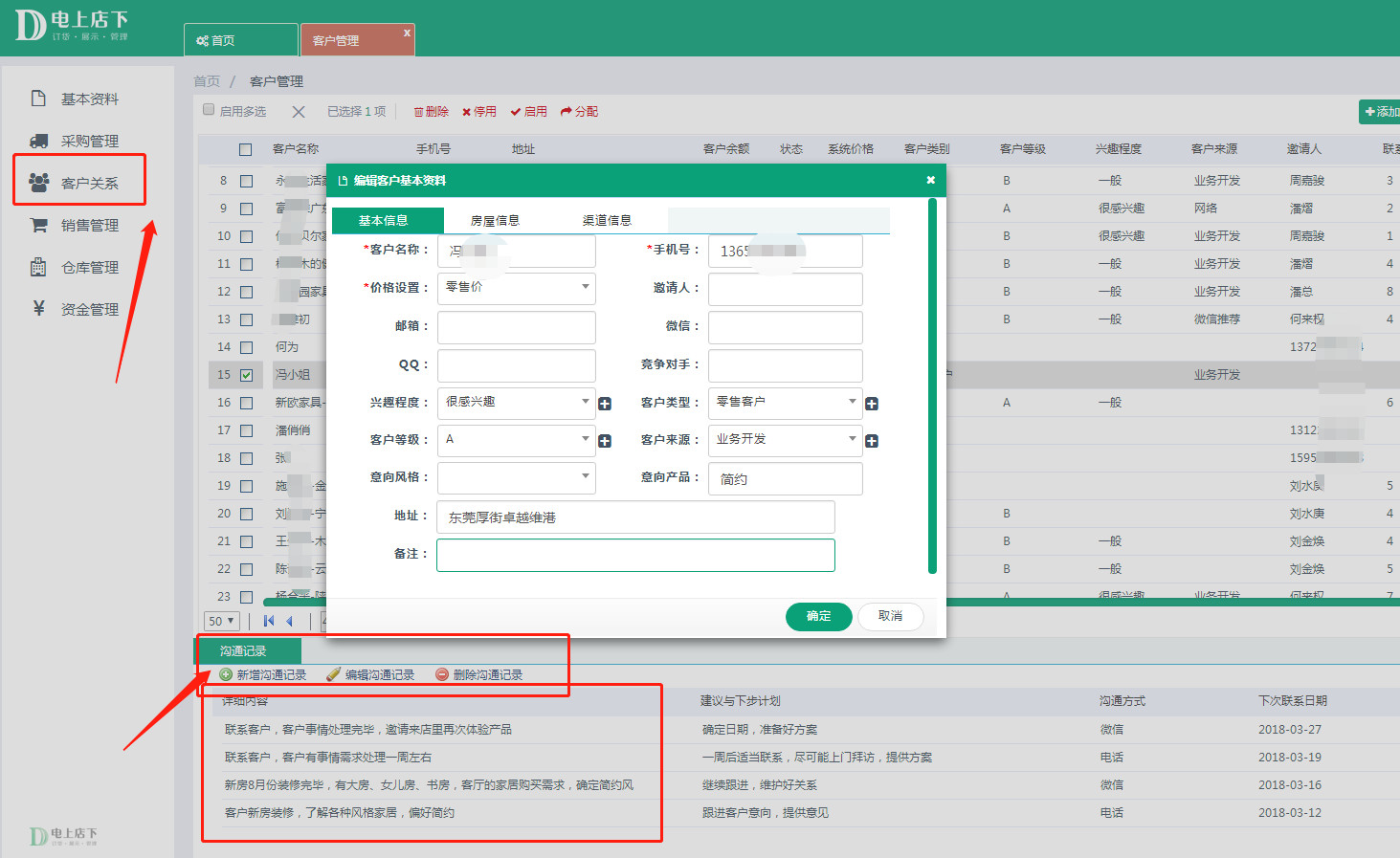The width and height of the screenshot is (1400, 858).
Task: Expand the 客户类型 dropdown
Action: (786, 403)
